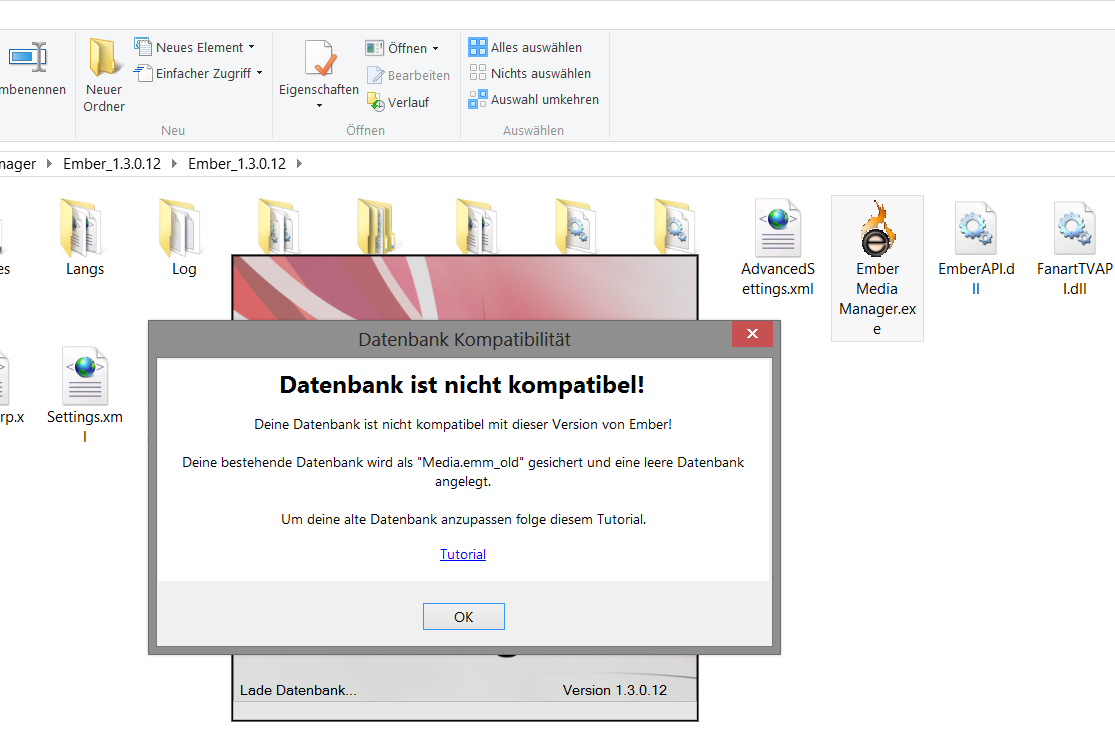Expand the breadcrumb chevron right after 'nager'

click(x=49, y=164)
